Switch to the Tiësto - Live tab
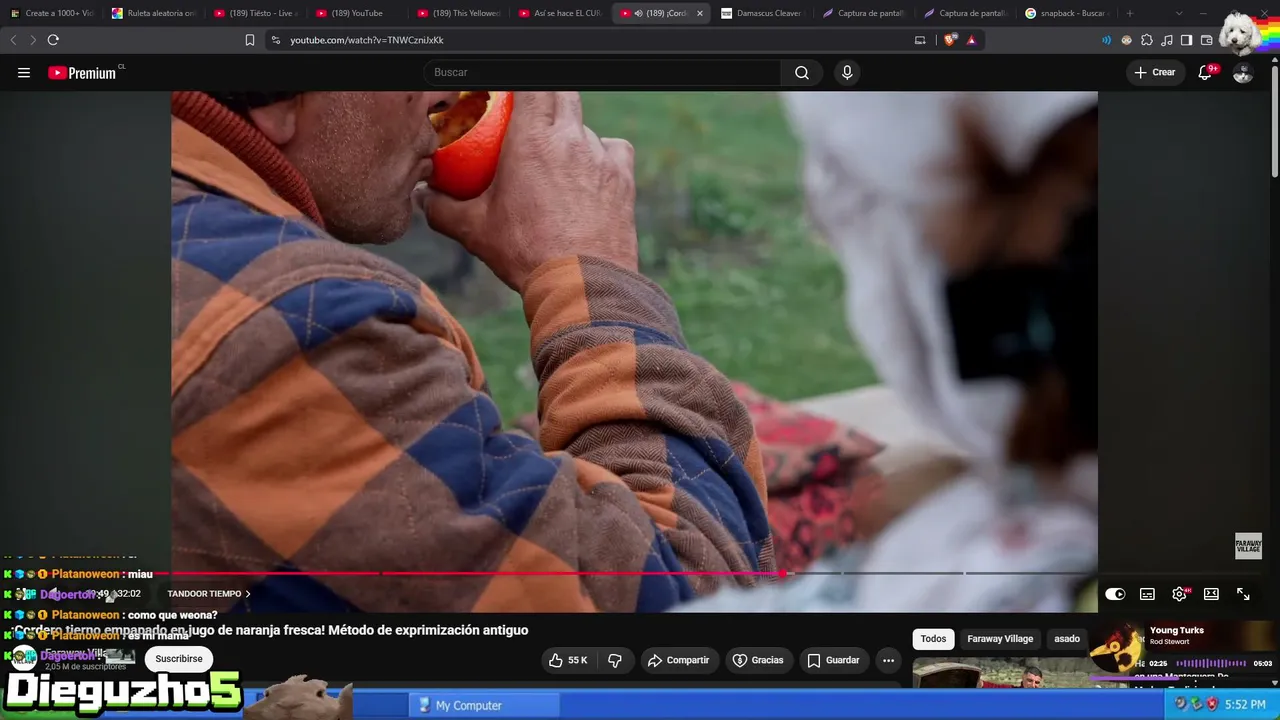This screenshot has width=1280, height=720. click(257, 13)
